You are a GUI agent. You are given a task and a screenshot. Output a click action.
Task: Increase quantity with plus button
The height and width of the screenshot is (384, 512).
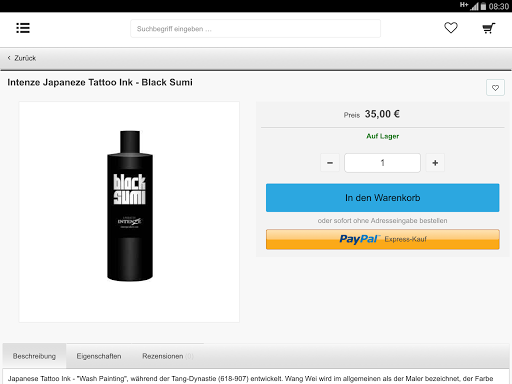(435, 163)
